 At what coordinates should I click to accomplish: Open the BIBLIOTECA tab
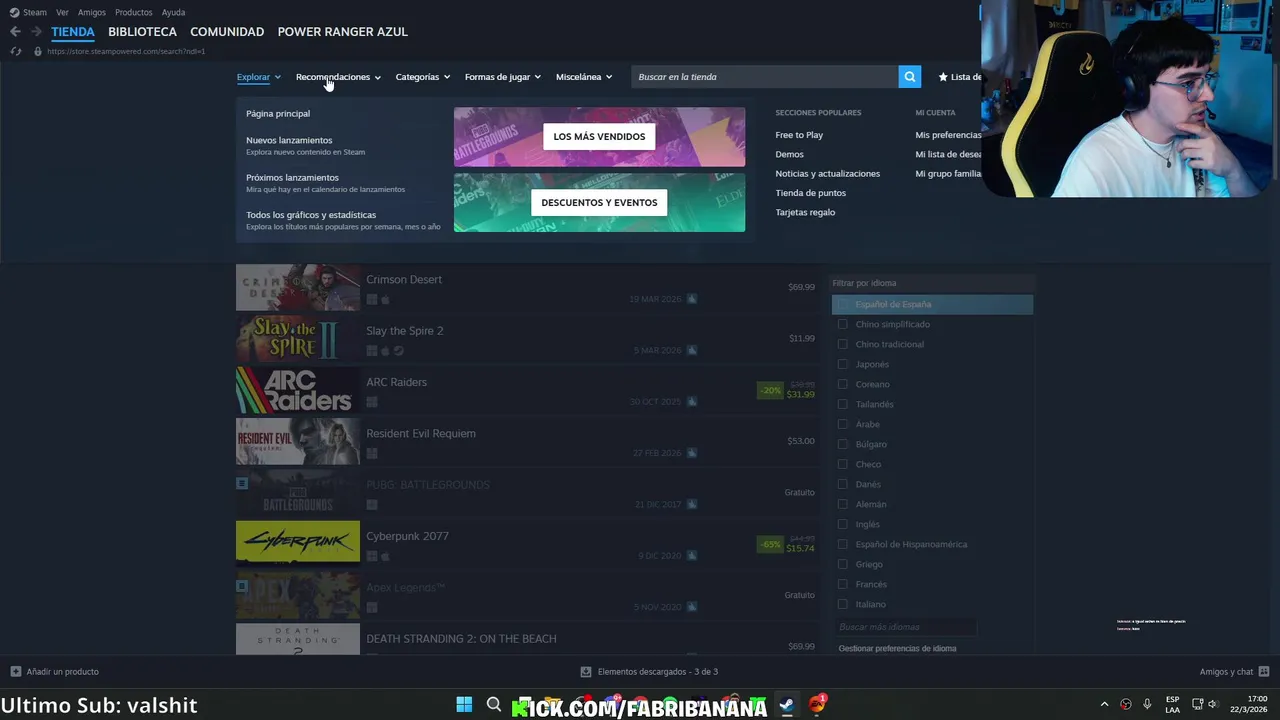click(142, 32)
